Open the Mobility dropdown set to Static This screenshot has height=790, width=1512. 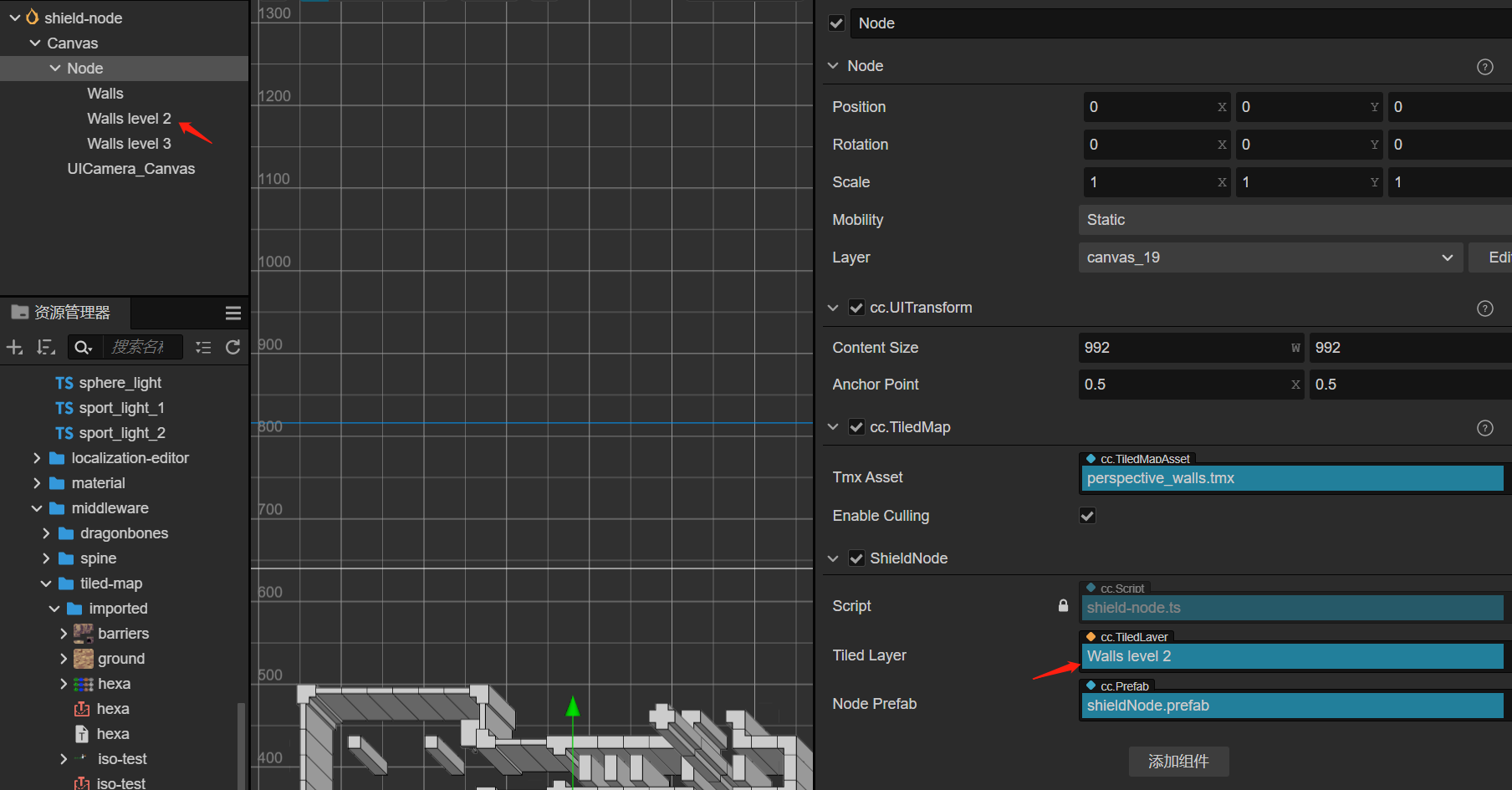(x=1295, y=220)
